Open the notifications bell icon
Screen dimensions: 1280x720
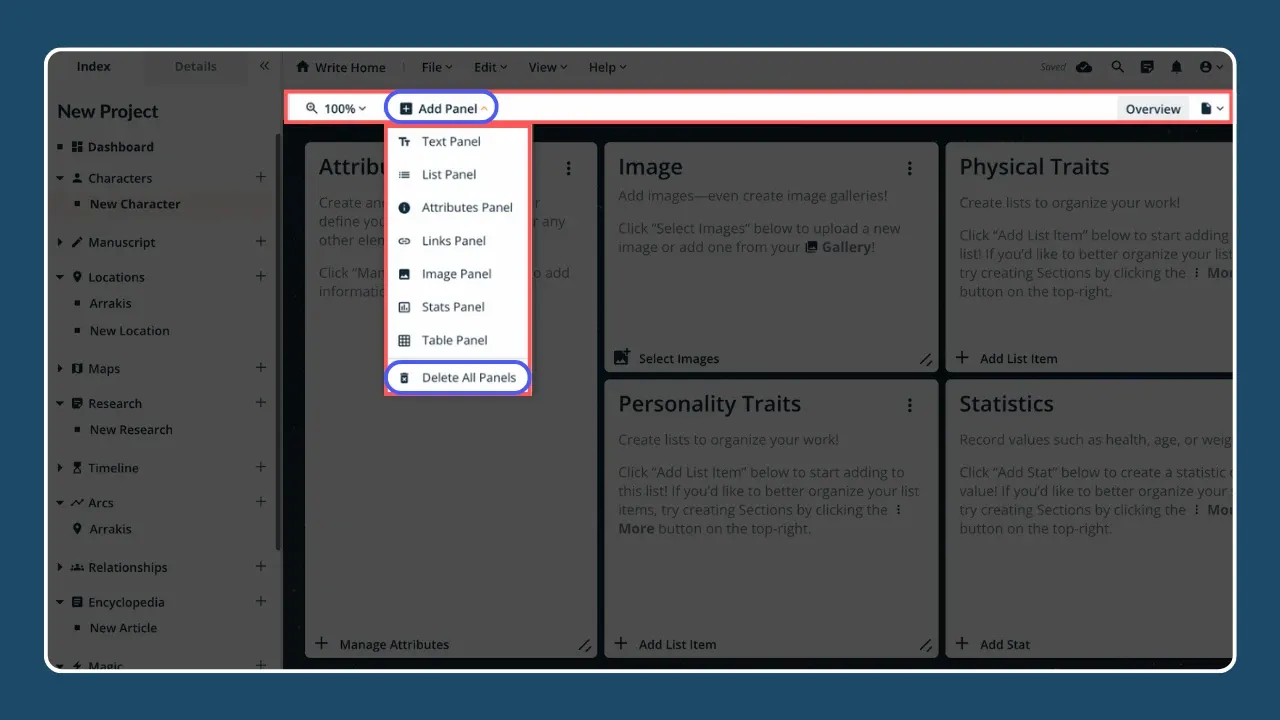(x=1176, y=67)
